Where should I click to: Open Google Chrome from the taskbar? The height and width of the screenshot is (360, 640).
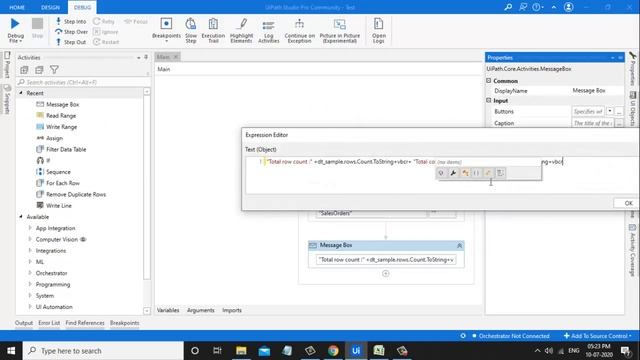[x=333, y=351]
